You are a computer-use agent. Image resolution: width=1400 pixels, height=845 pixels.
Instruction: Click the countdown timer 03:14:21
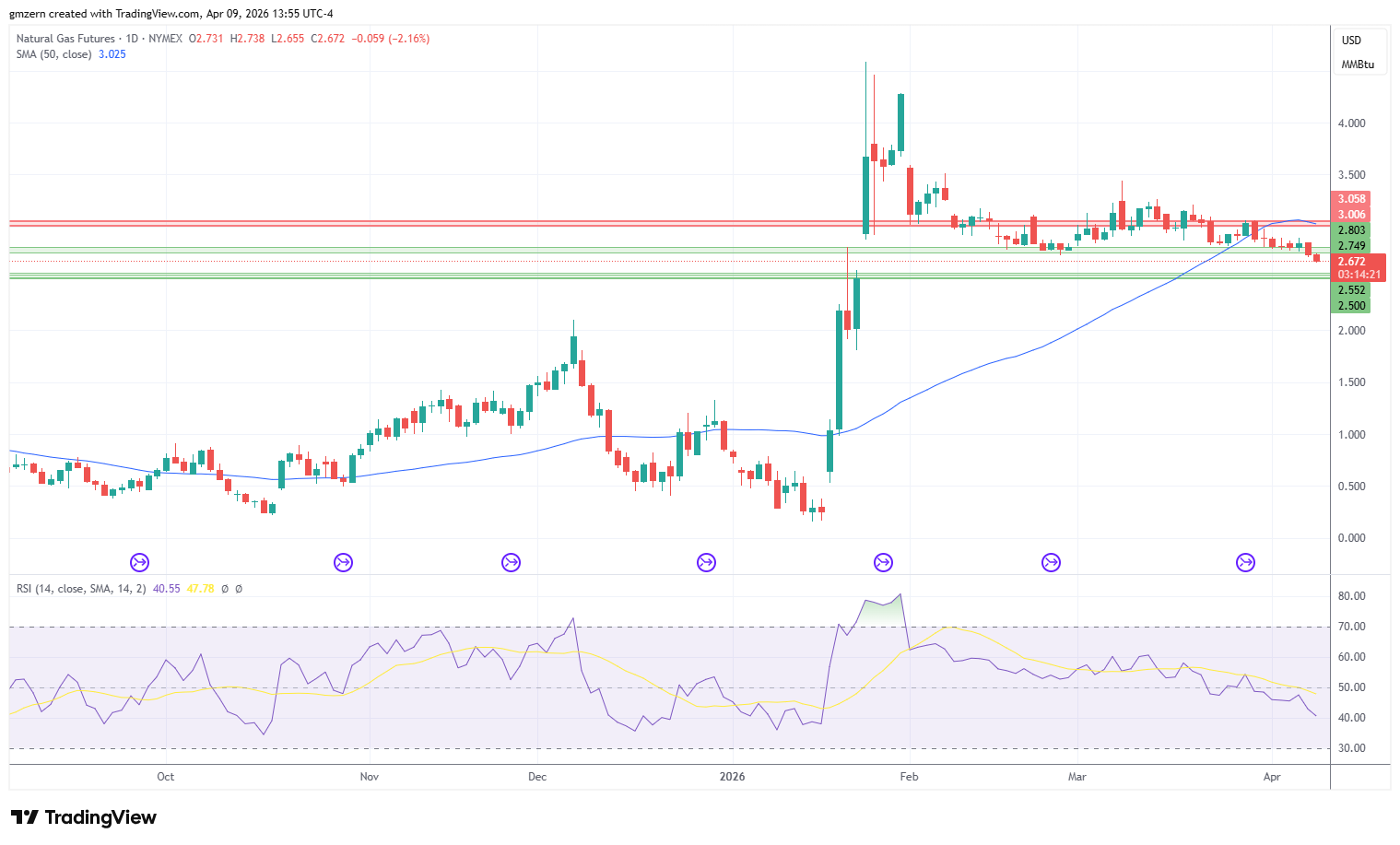click(1359, 275)
